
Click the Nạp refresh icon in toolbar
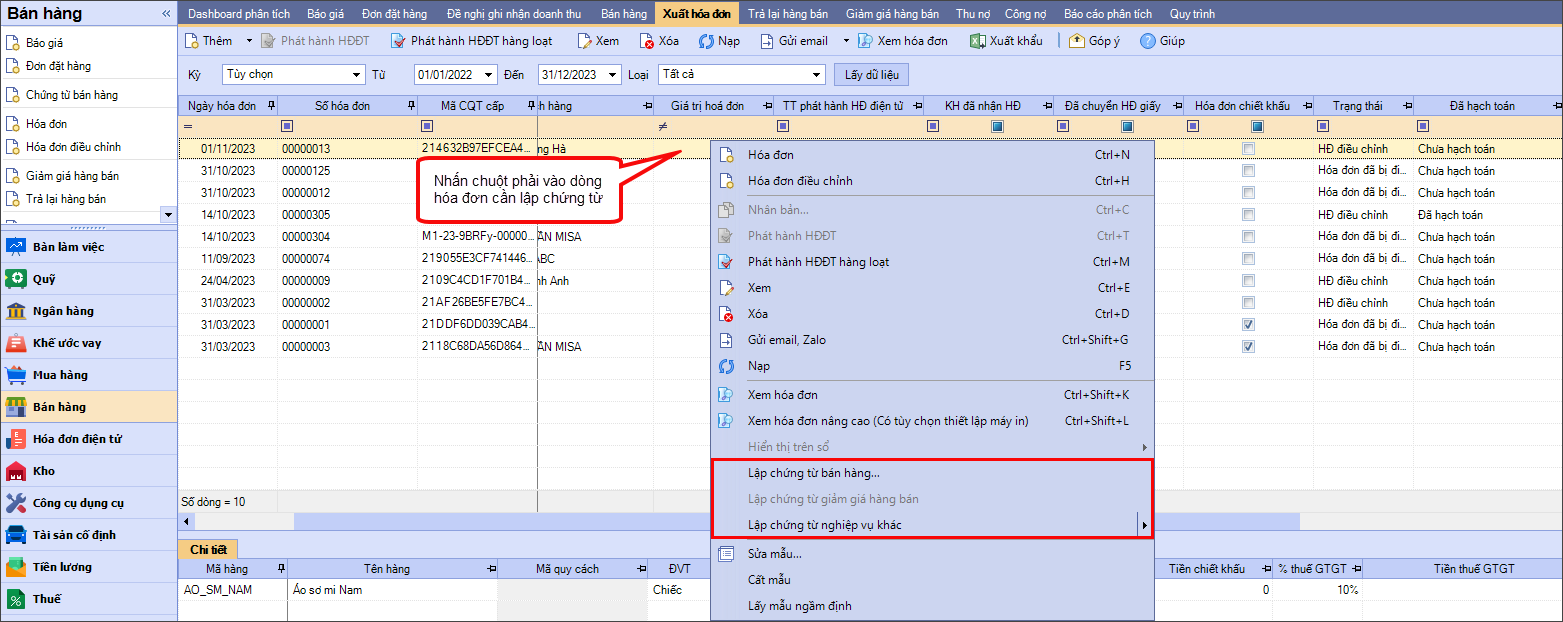705,41
